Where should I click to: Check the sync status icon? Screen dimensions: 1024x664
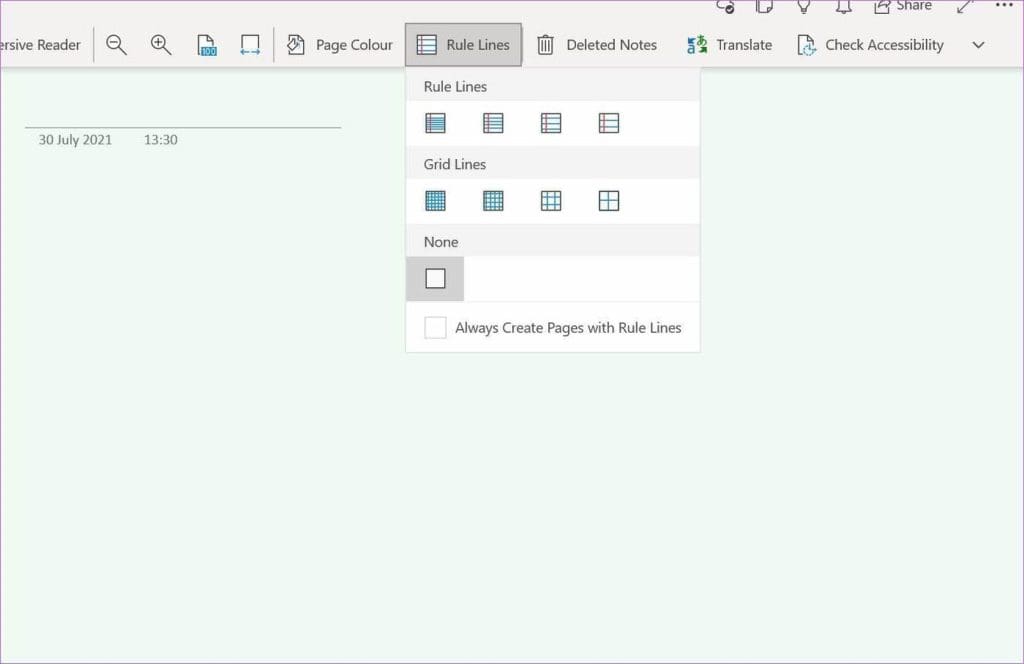coord(724,7)
